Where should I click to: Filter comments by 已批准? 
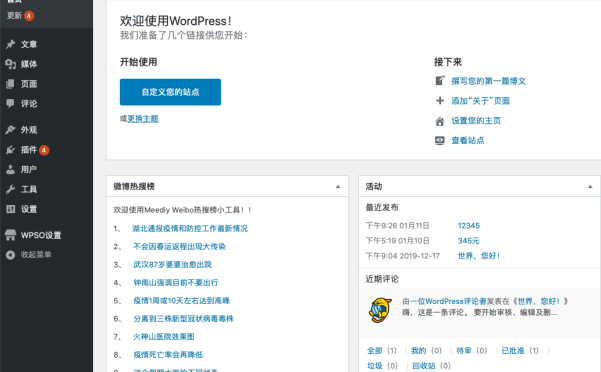[x=513, y=351]
